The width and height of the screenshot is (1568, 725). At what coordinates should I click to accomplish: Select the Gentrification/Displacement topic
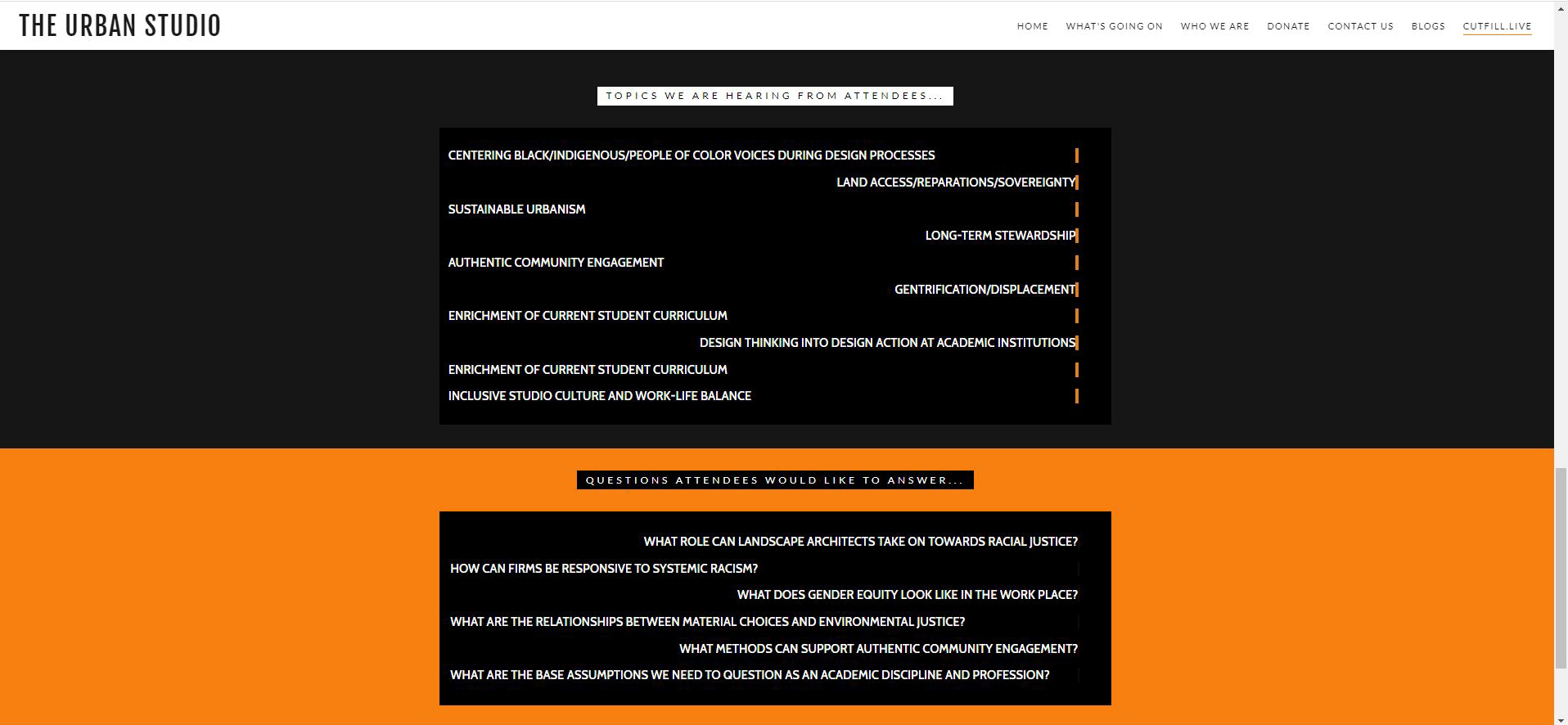[984, 290]
